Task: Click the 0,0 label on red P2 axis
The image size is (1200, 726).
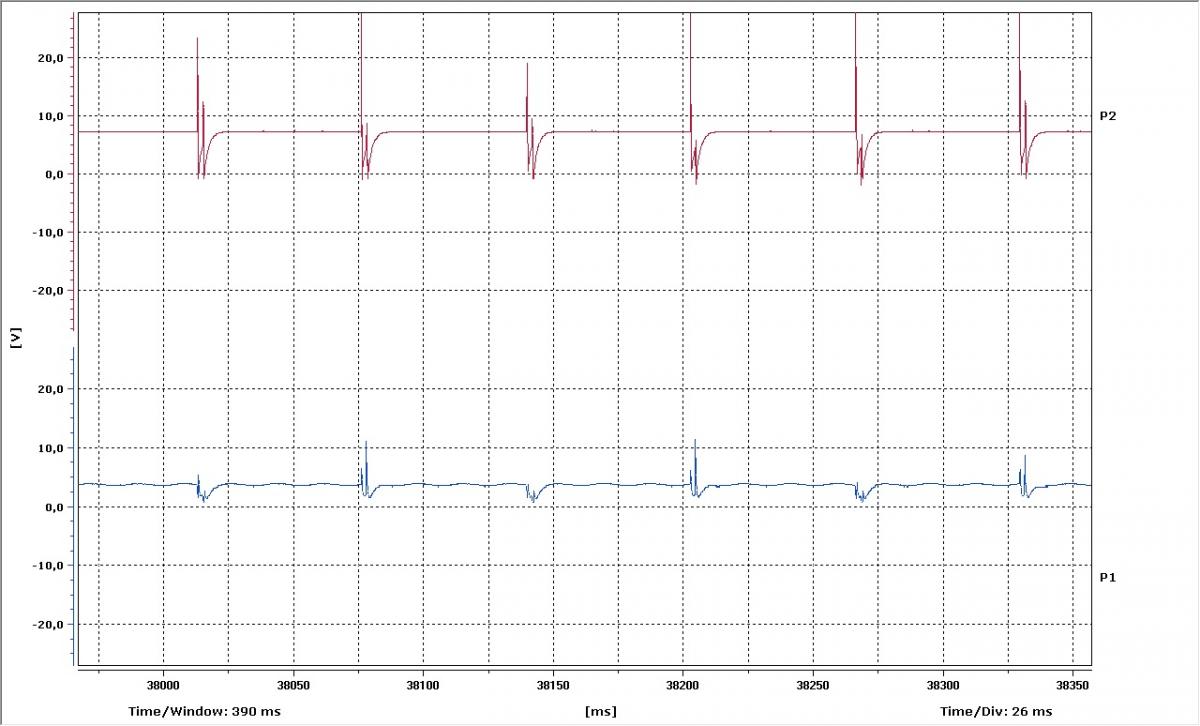Action: pos(56,174)
